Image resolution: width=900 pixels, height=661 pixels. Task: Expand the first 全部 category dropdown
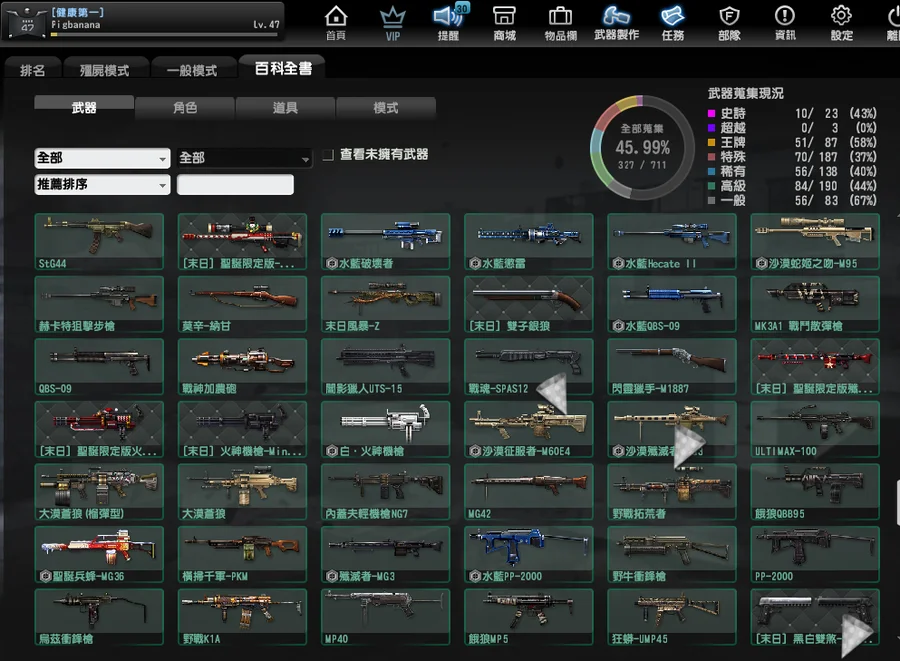[x=102, y=158]
